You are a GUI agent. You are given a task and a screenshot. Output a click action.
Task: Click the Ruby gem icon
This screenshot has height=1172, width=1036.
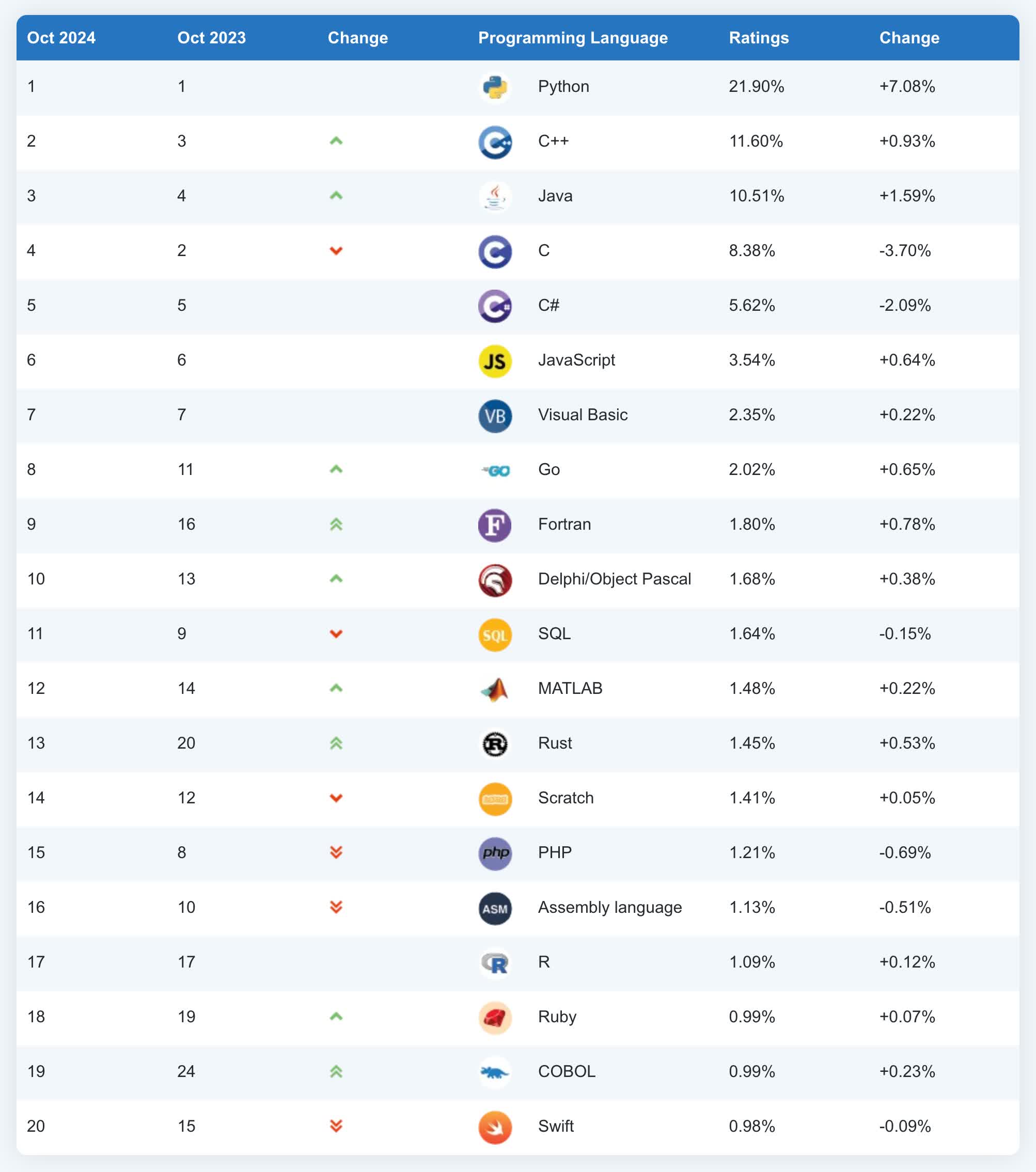[494, 1018]
